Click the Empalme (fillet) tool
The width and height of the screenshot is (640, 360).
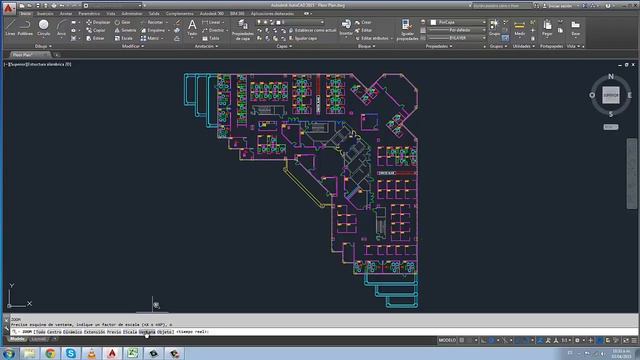point(153,30)
